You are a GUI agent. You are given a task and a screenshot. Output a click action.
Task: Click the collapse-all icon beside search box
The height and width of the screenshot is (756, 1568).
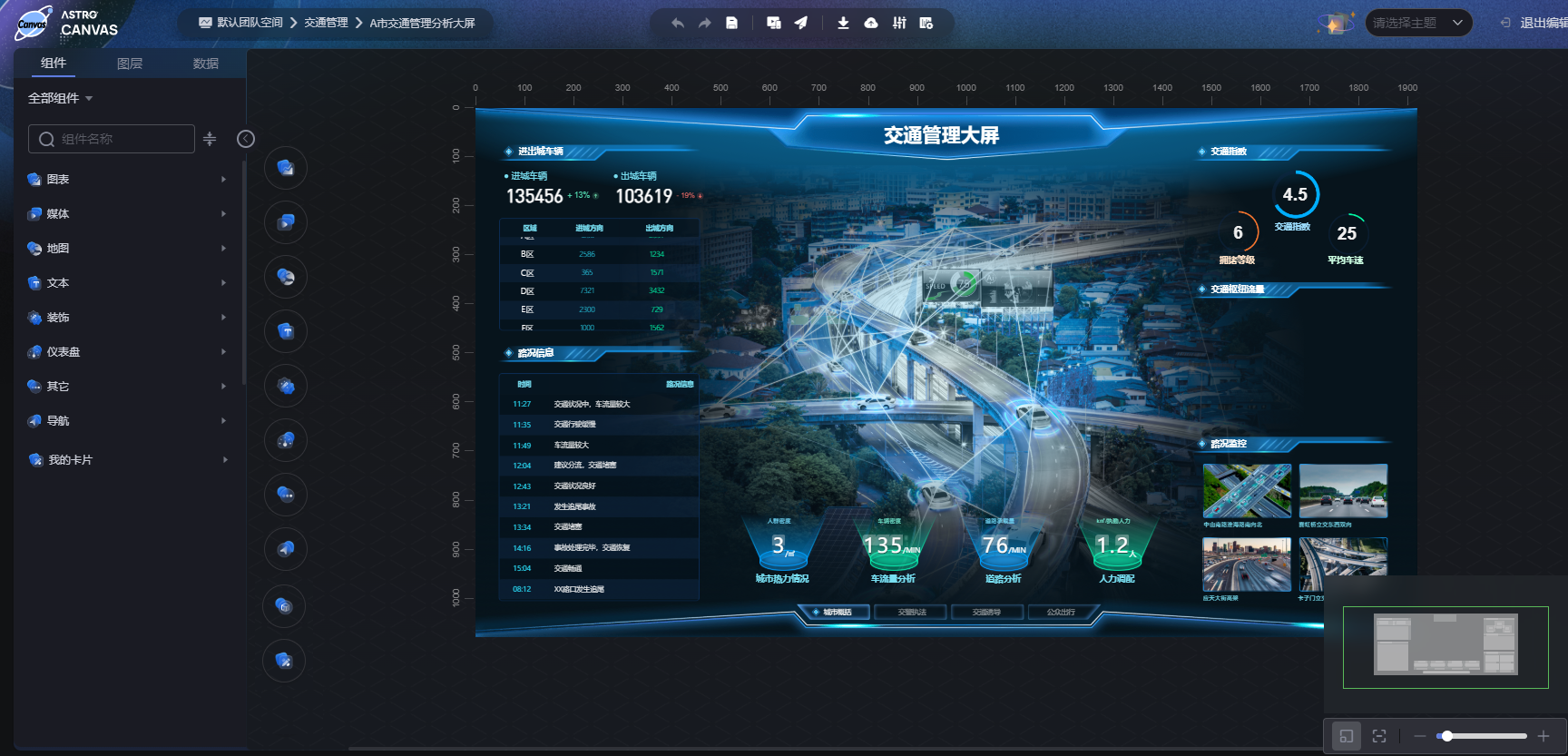tap(210, 139)
